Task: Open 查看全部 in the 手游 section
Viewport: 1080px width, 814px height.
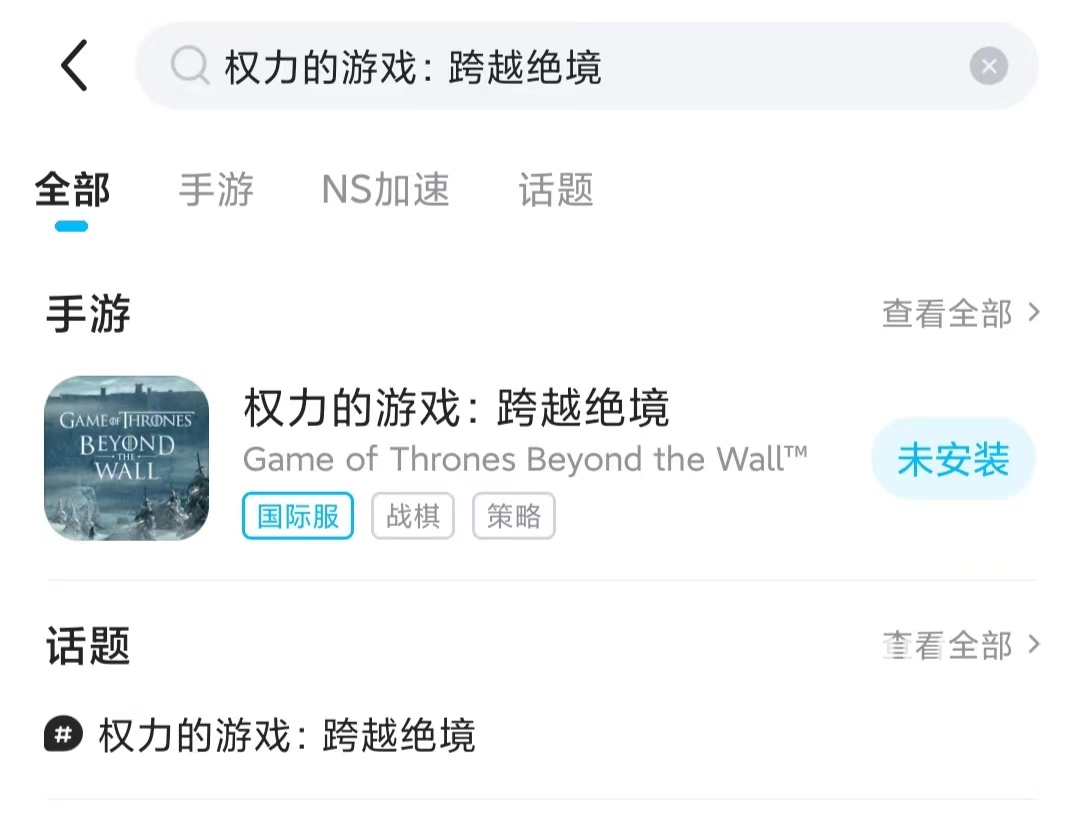Action: tap(947, 313)
